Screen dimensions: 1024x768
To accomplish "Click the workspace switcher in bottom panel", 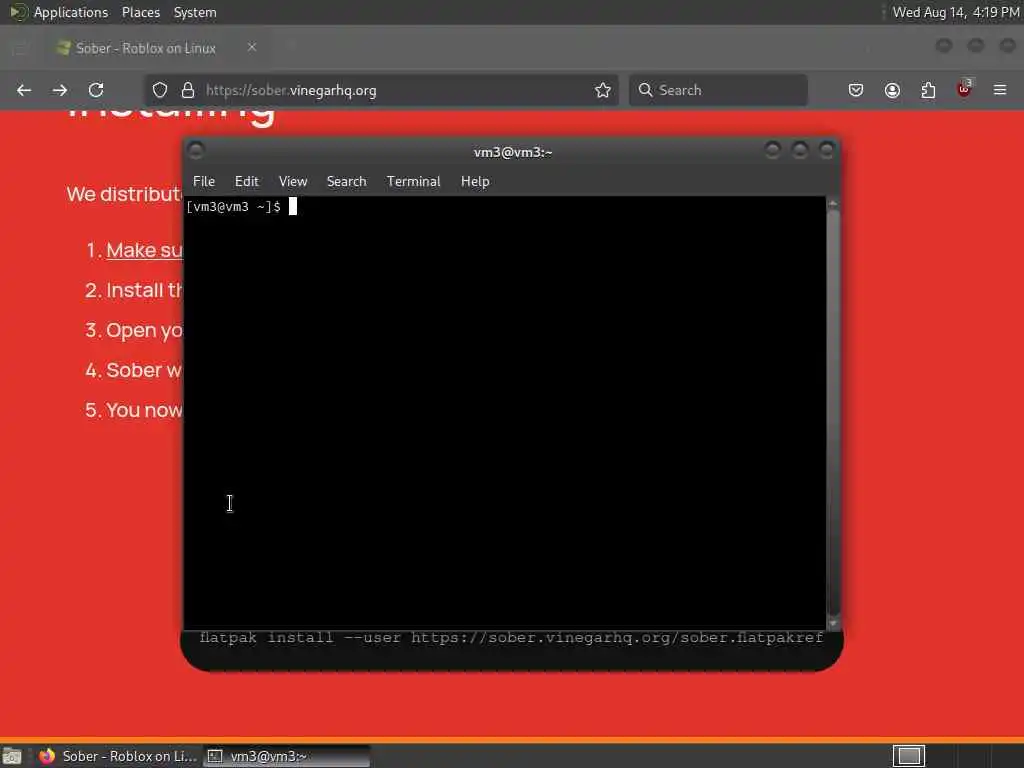I will click(x=908, y=756).
